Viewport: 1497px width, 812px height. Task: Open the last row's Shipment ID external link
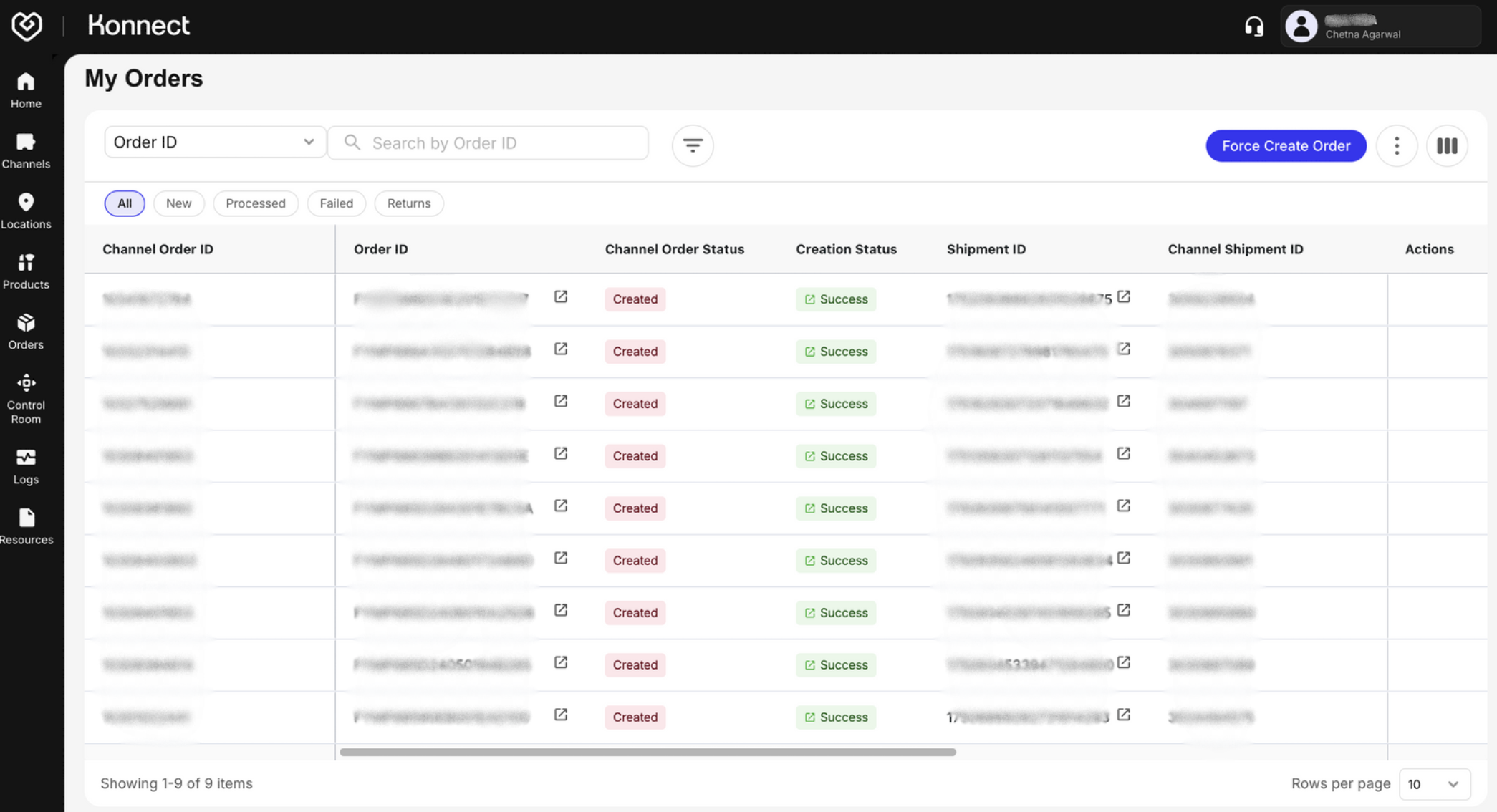coord(1124,715)
